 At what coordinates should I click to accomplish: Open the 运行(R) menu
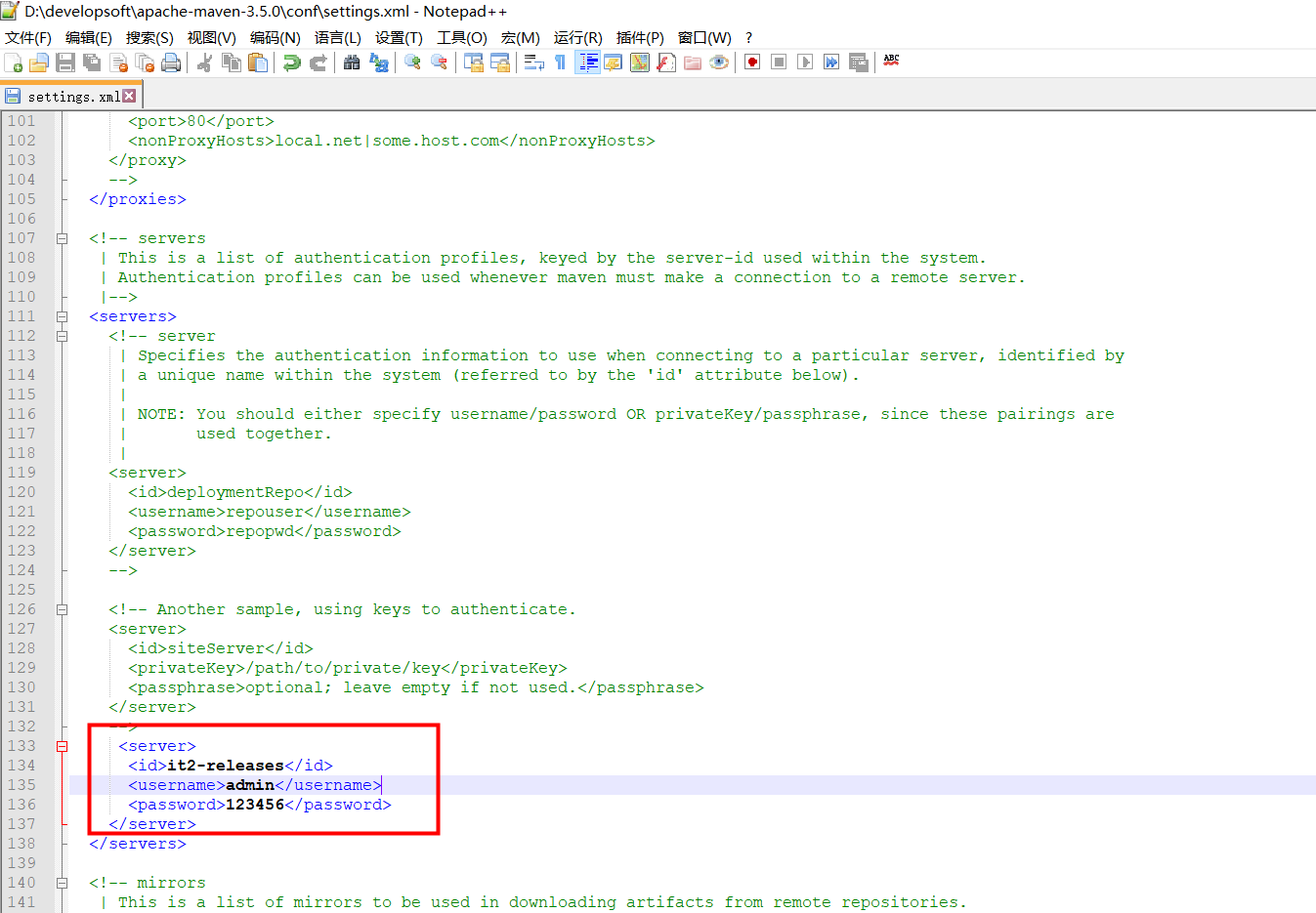[578, 37]
